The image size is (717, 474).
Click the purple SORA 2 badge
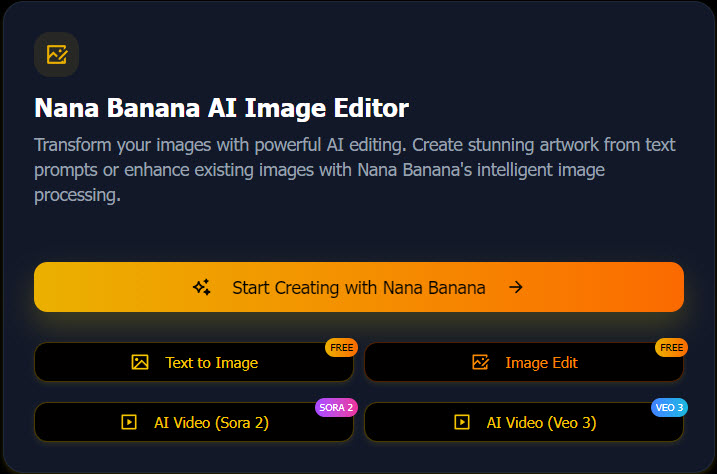pyautogui.click(x=337, y=407)
